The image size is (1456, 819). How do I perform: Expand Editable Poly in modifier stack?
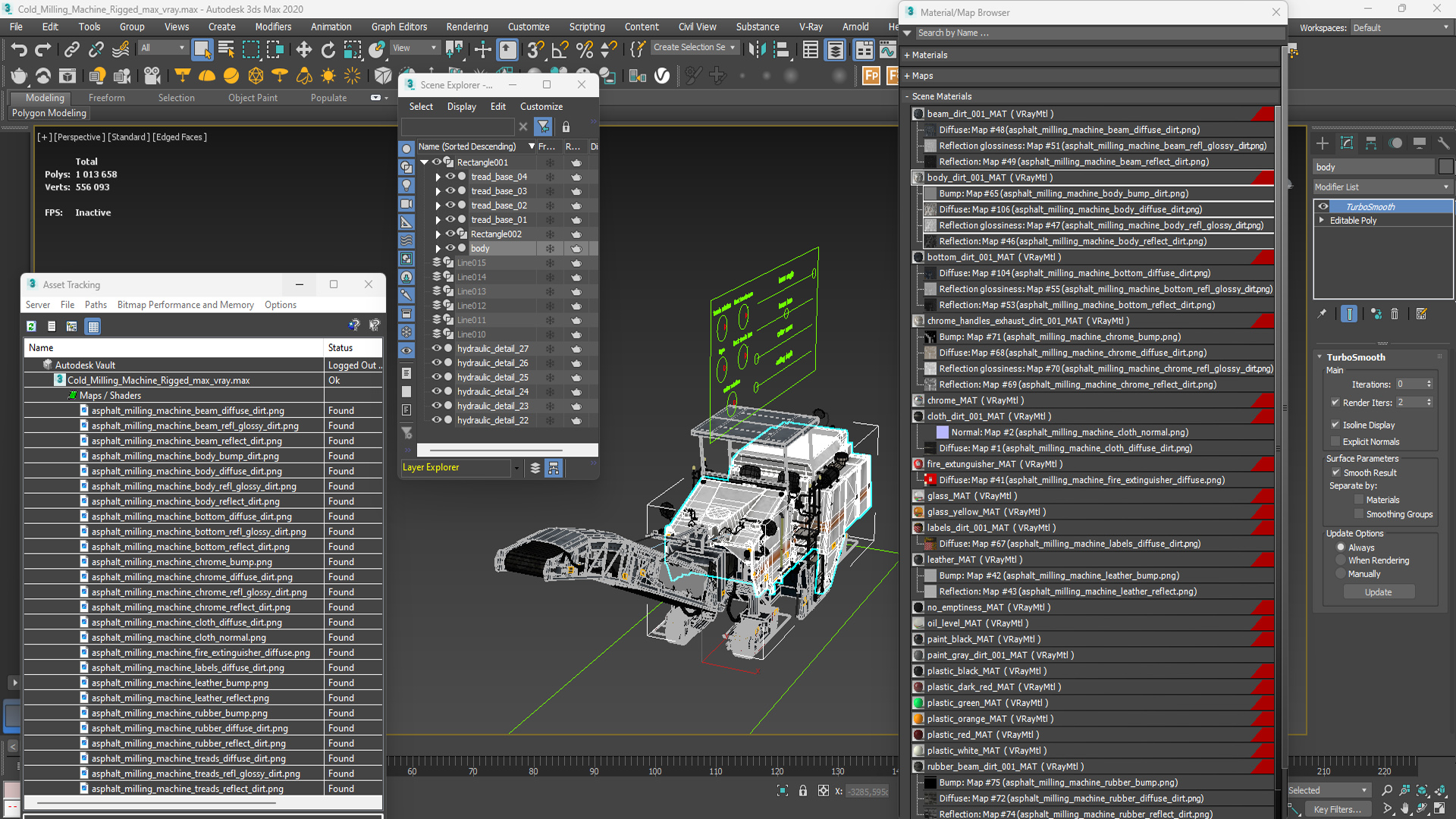[x=1322, y=220]
